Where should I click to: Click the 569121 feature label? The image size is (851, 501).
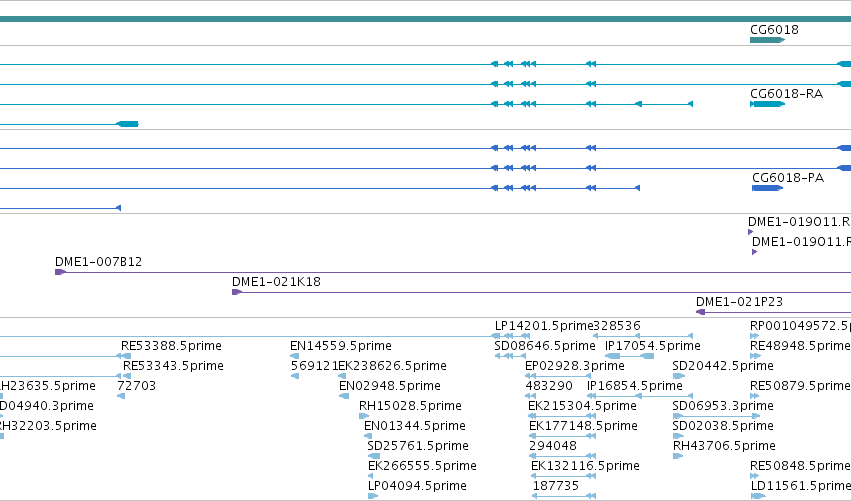(x=314, y=366)
